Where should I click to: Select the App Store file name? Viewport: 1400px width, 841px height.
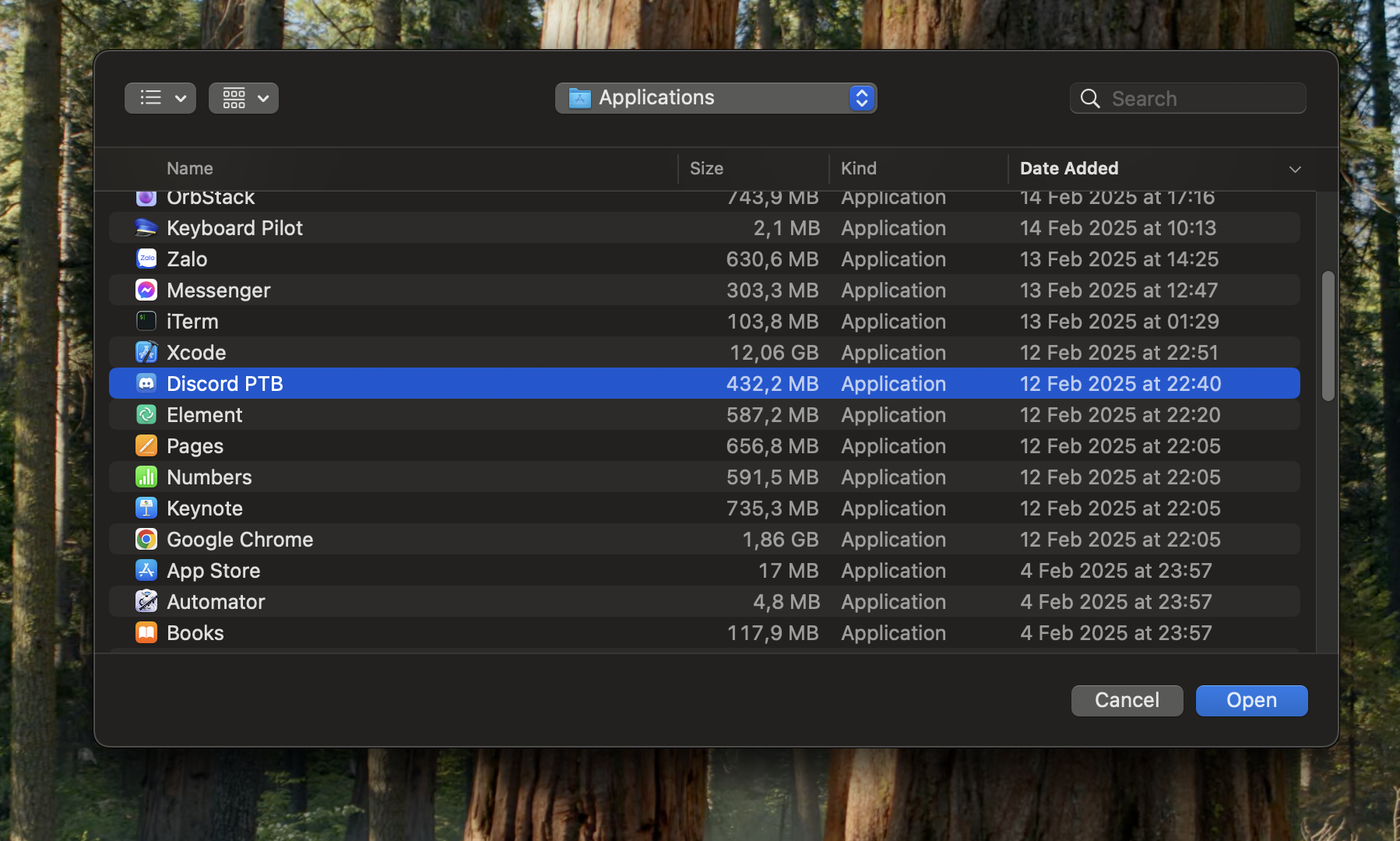tap(213, 571)
